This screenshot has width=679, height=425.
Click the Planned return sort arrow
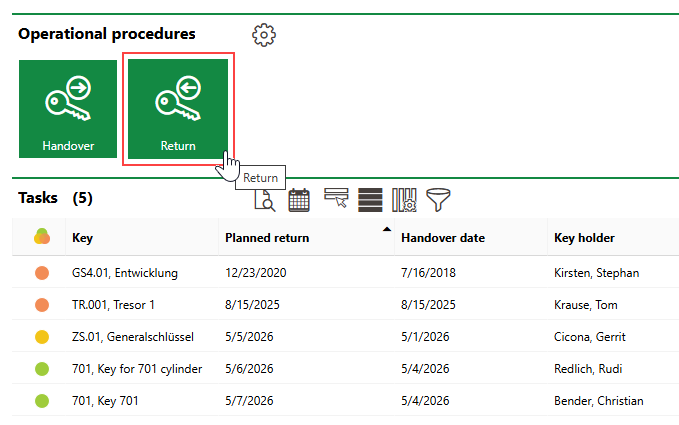387,229
